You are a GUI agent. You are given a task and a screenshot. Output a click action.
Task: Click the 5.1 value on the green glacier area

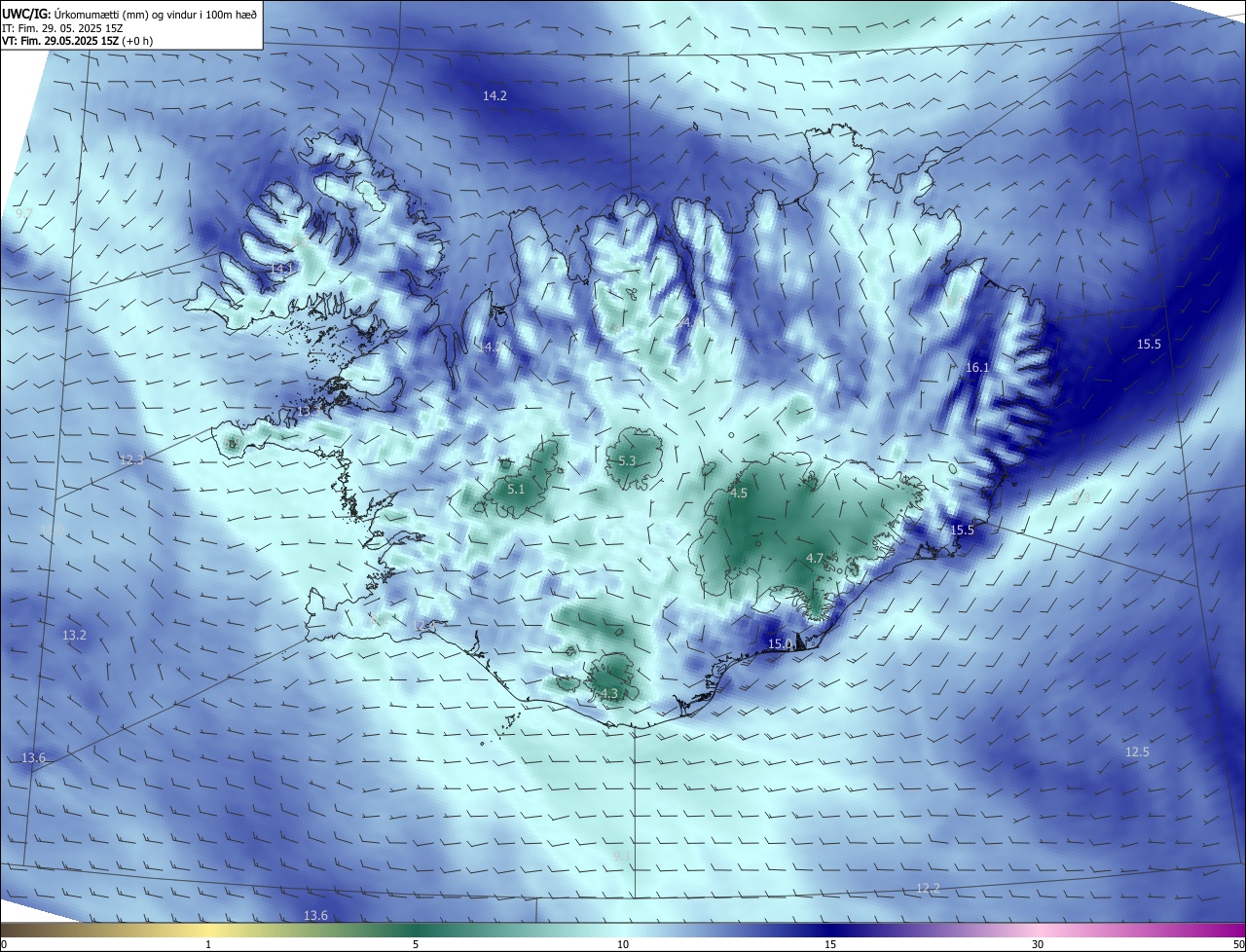[516, 490]
